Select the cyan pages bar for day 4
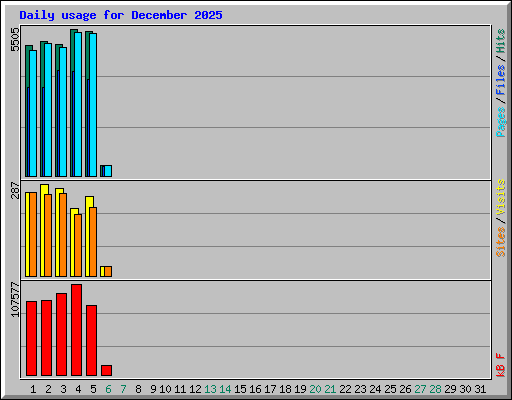Screen dimensions: 512x400 (x=78, y=104)
